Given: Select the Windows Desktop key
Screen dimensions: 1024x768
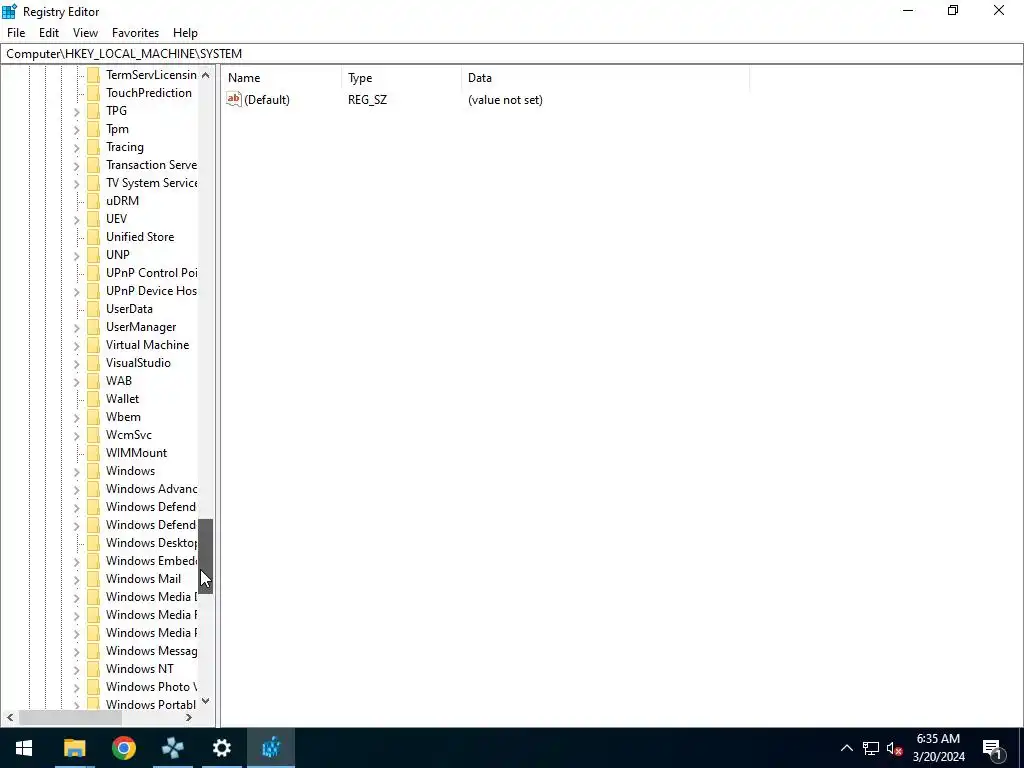Looking at the screenshot, I should [152, 543].
